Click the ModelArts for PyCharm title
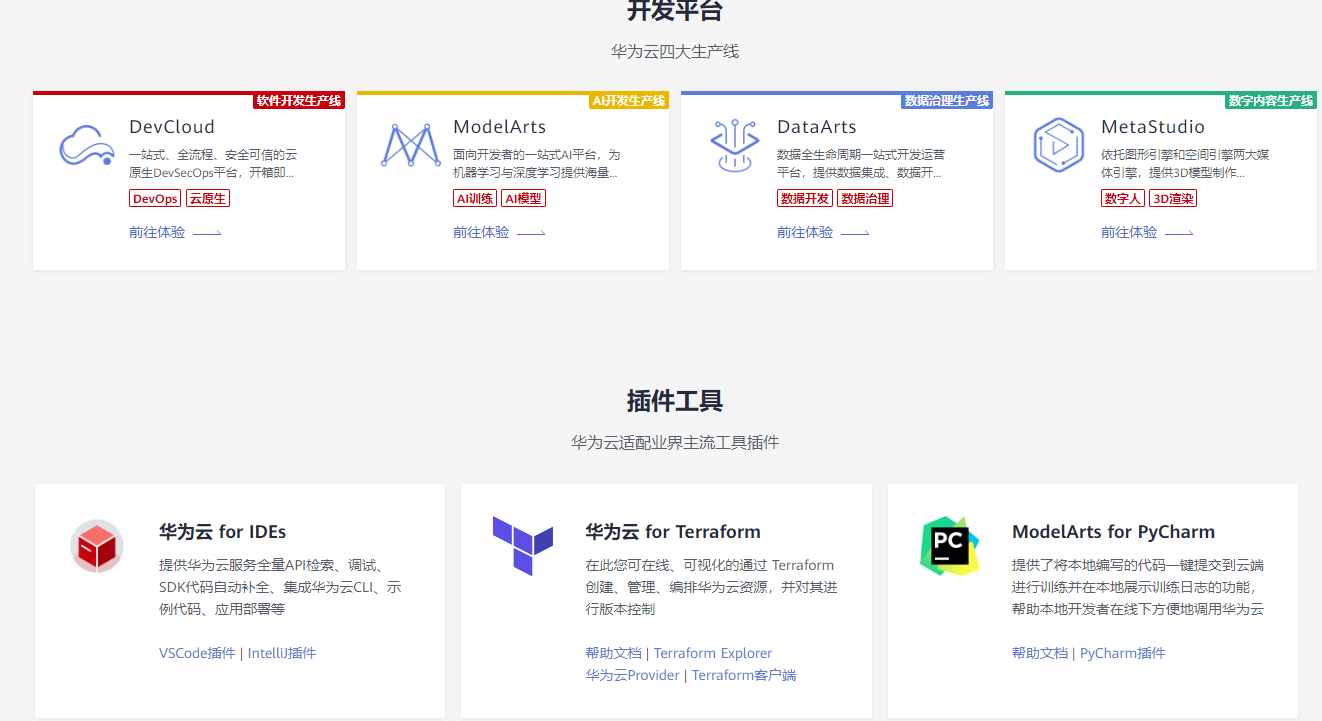 pos(1113,531)
